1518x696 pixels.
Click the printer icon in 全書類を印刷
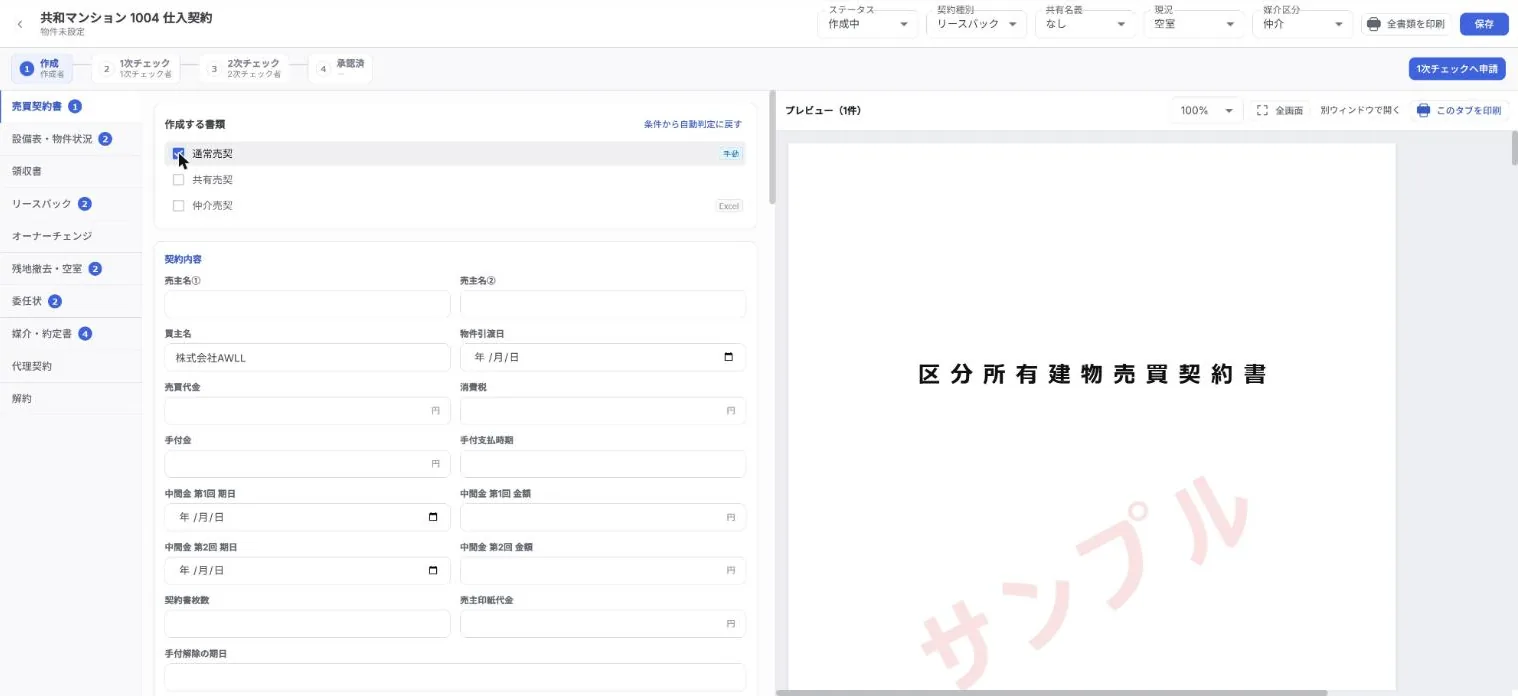1374,24
